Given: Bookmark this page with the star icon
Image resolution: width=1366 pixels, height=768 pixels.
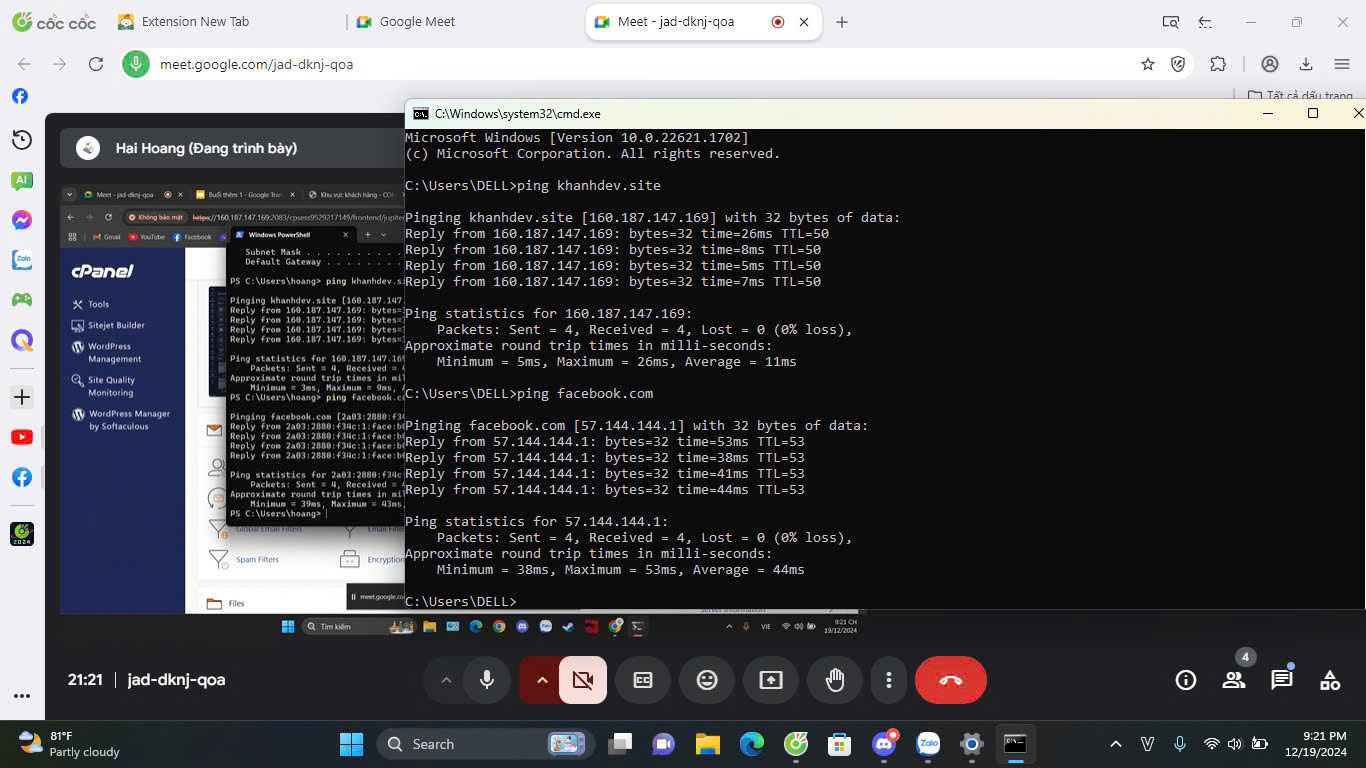Looking at the screenshot, I should (x=1148, y=64).
